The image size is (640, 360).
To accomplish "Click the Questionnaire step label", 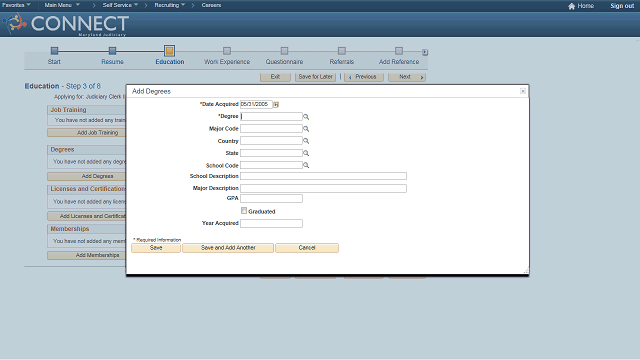I will (284, 62).
